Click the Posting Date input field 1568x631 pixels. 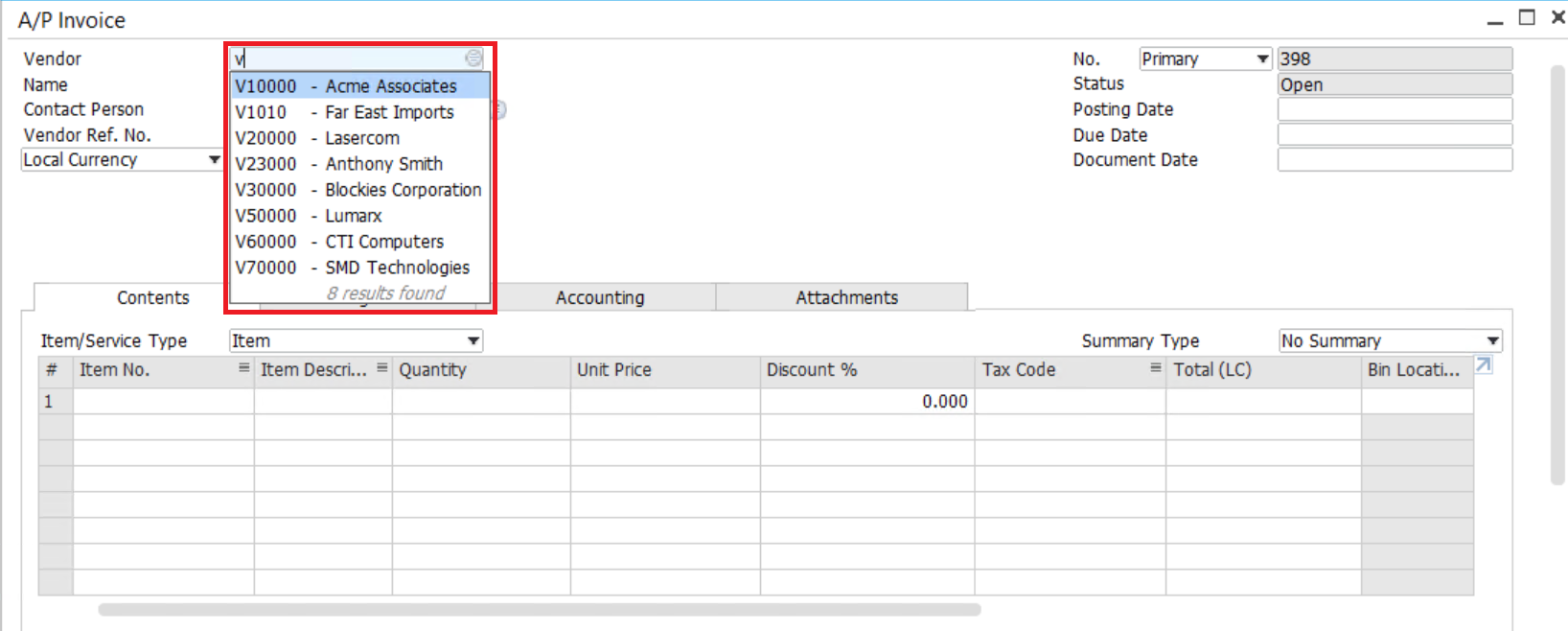[1394, 109]
